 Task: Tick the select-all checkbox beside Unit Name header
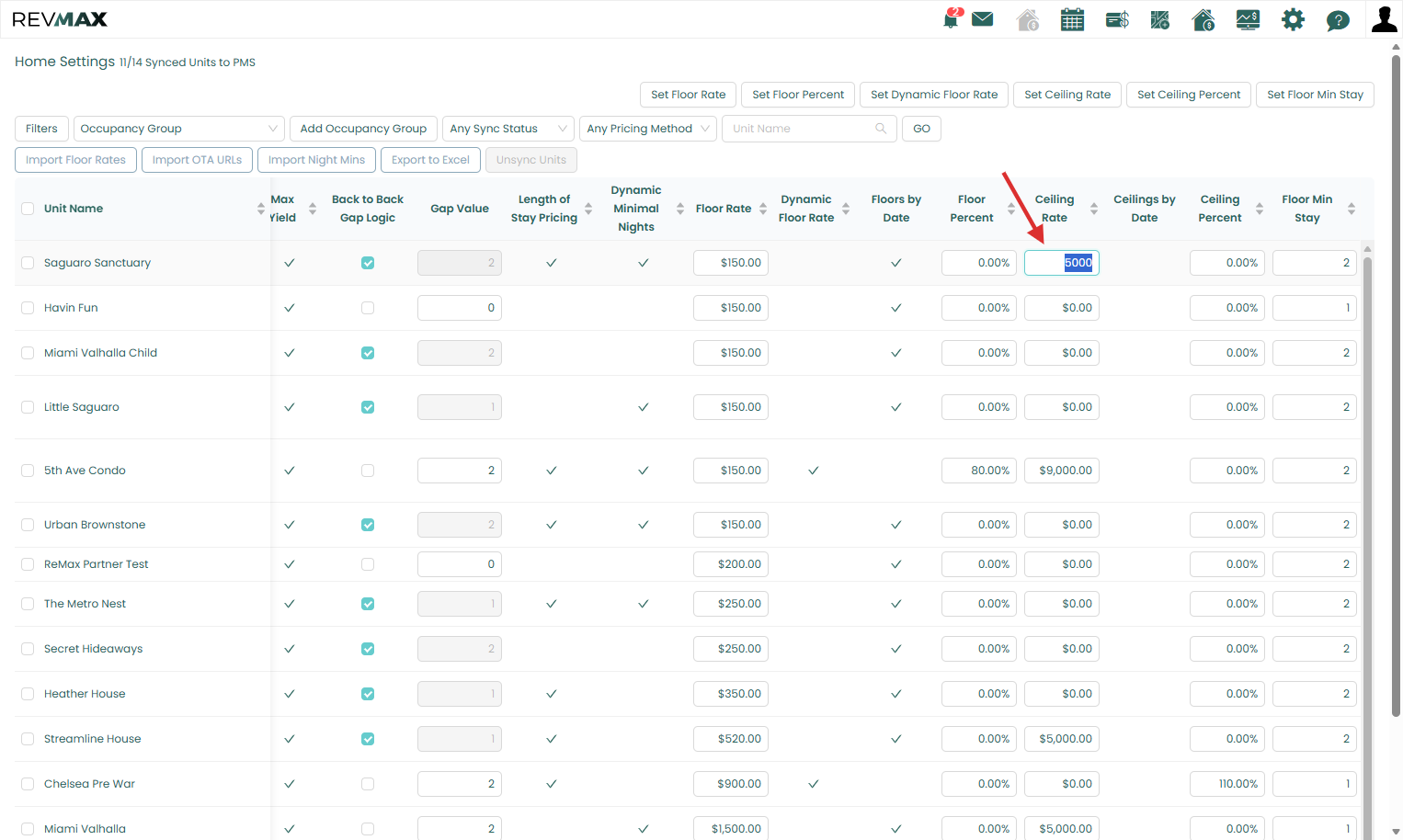click(x=28, y=209)
